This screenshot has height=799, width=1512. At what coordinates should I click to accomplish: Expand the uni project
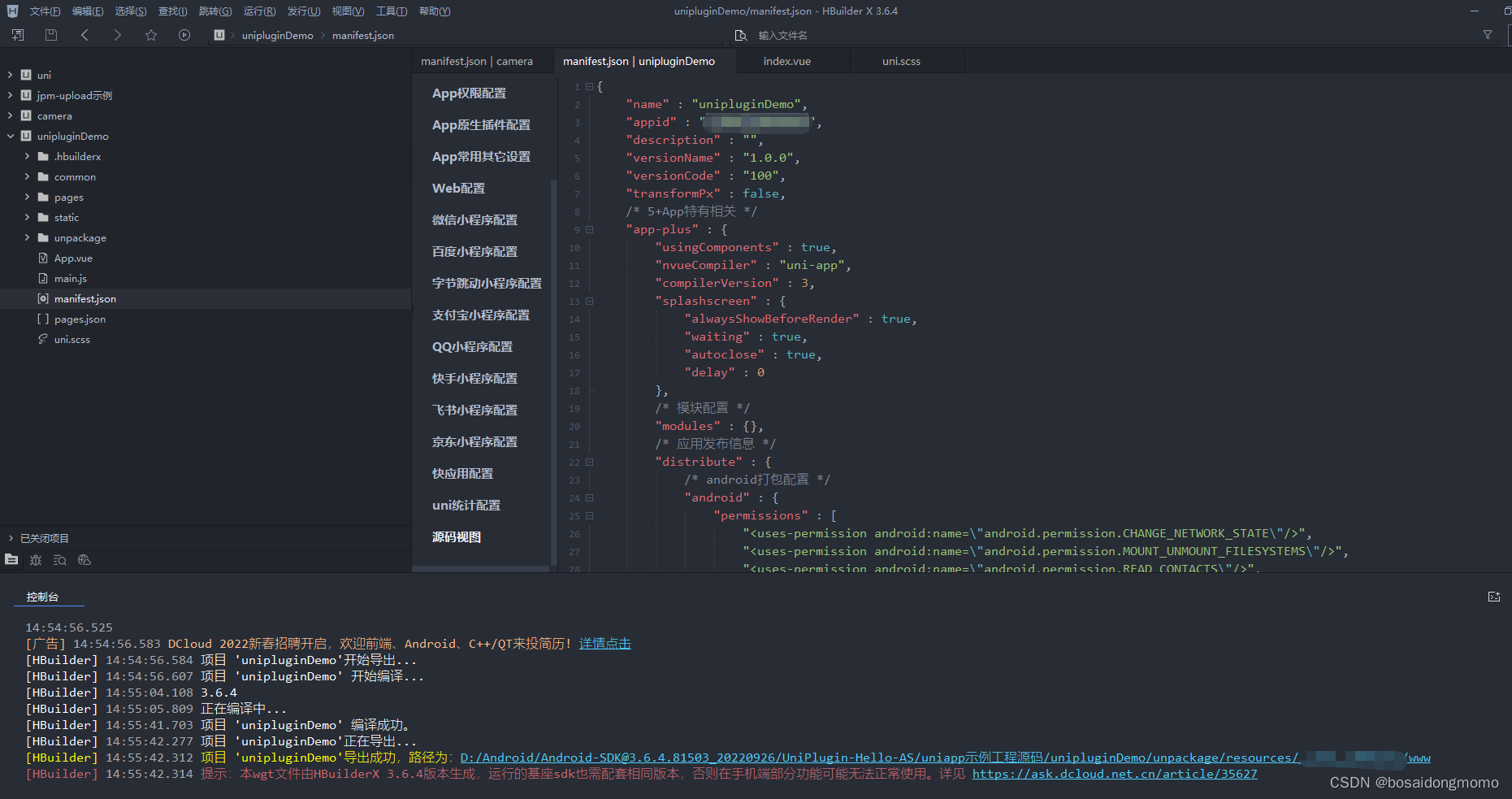tap(10, 75)
